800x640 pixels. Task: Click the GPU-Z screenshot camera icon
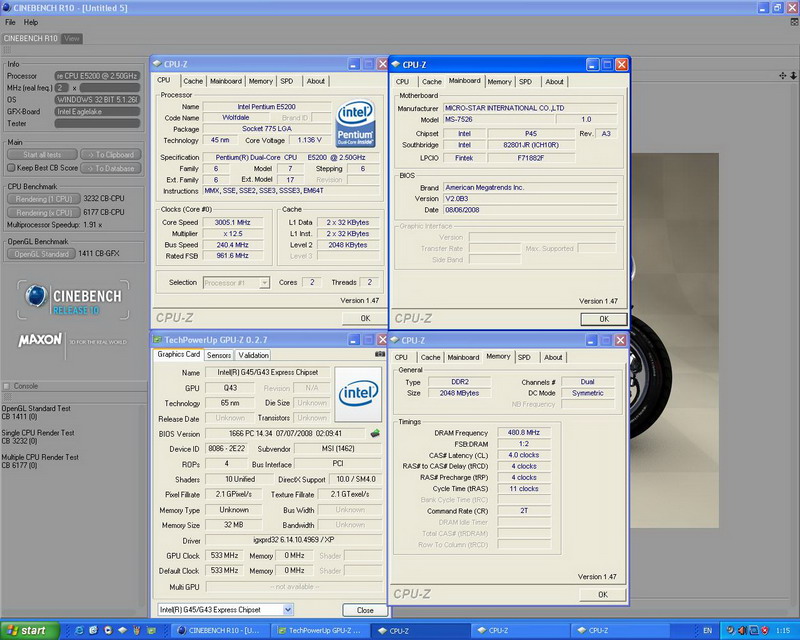coord(379,354)
